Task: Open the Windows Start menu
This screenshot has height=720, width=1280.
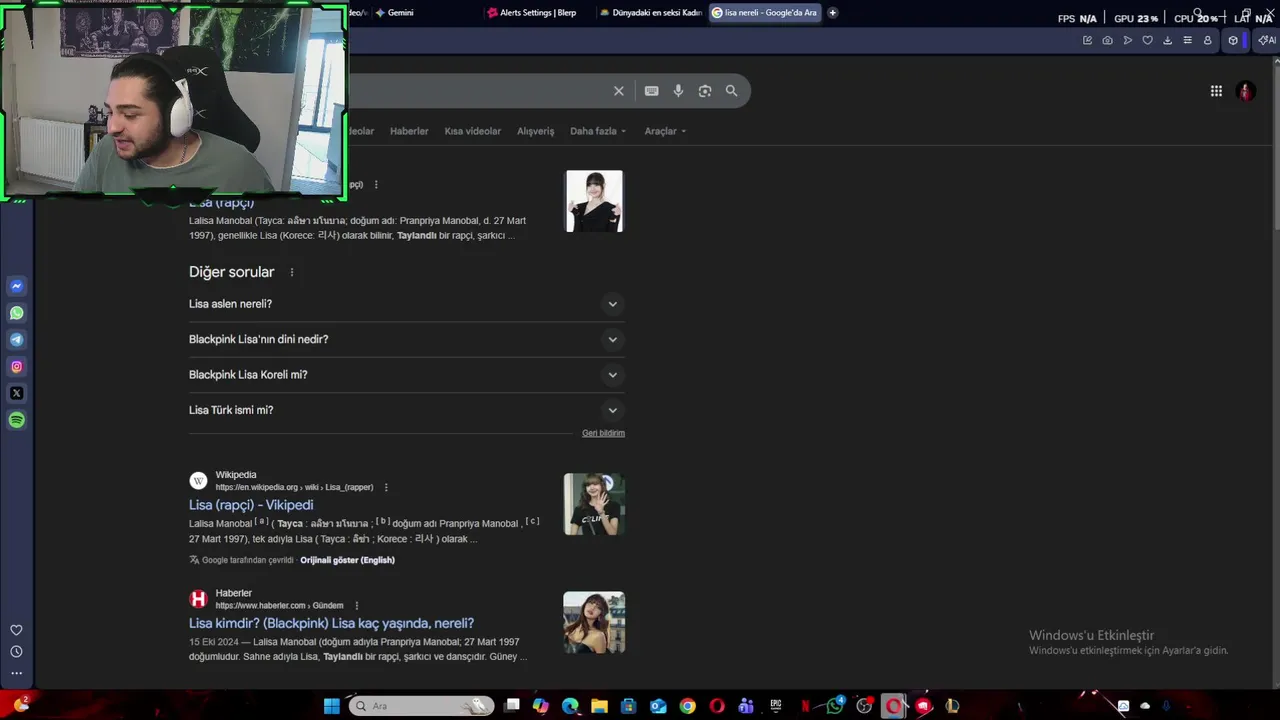Action: pos(331,706)
